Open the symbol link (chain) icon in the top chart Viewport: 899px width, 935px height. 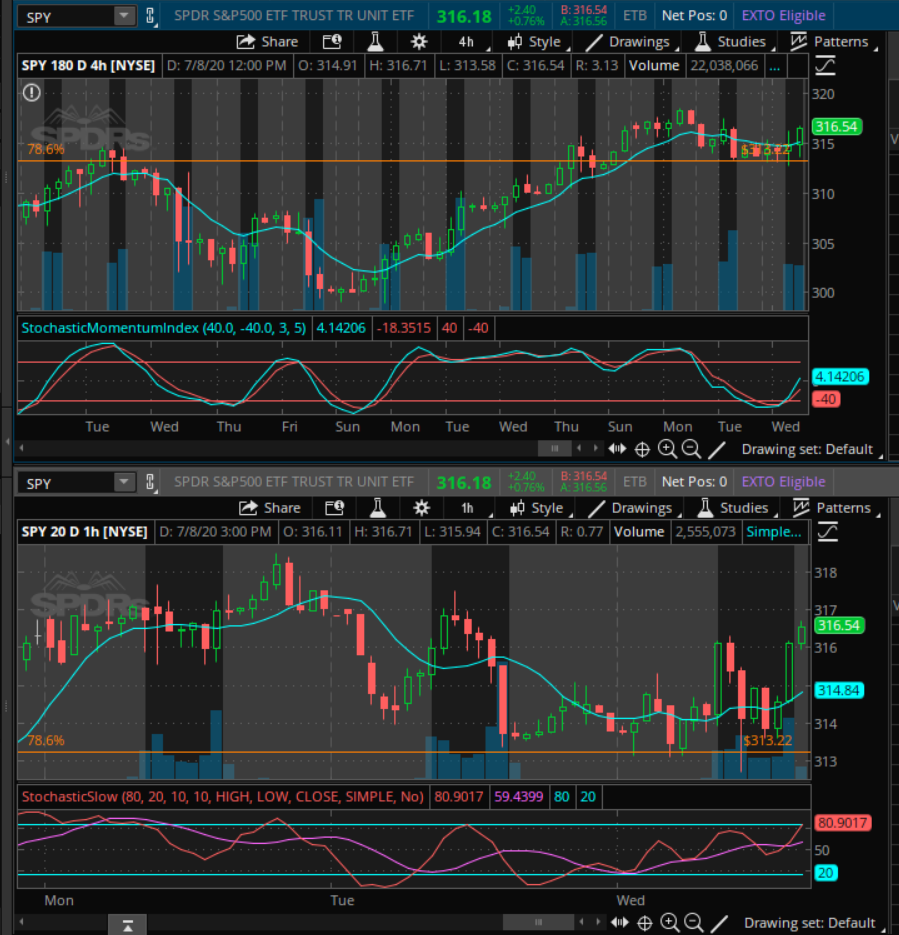tap(150, 16)
